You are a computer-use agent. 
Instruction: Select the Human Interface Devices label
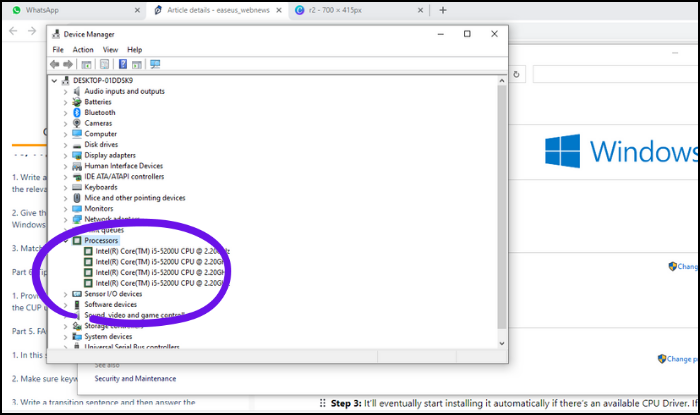click(124, 166)
